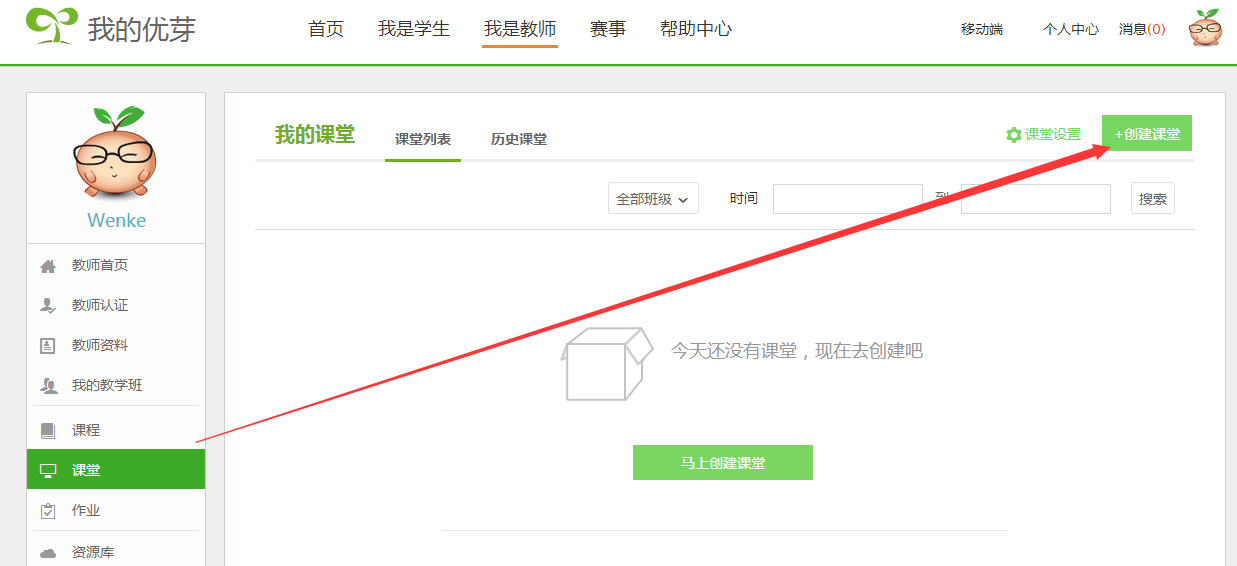Open 课堂设置 text link
This screenshot has height=566, width=1237.
point(1053,135)
